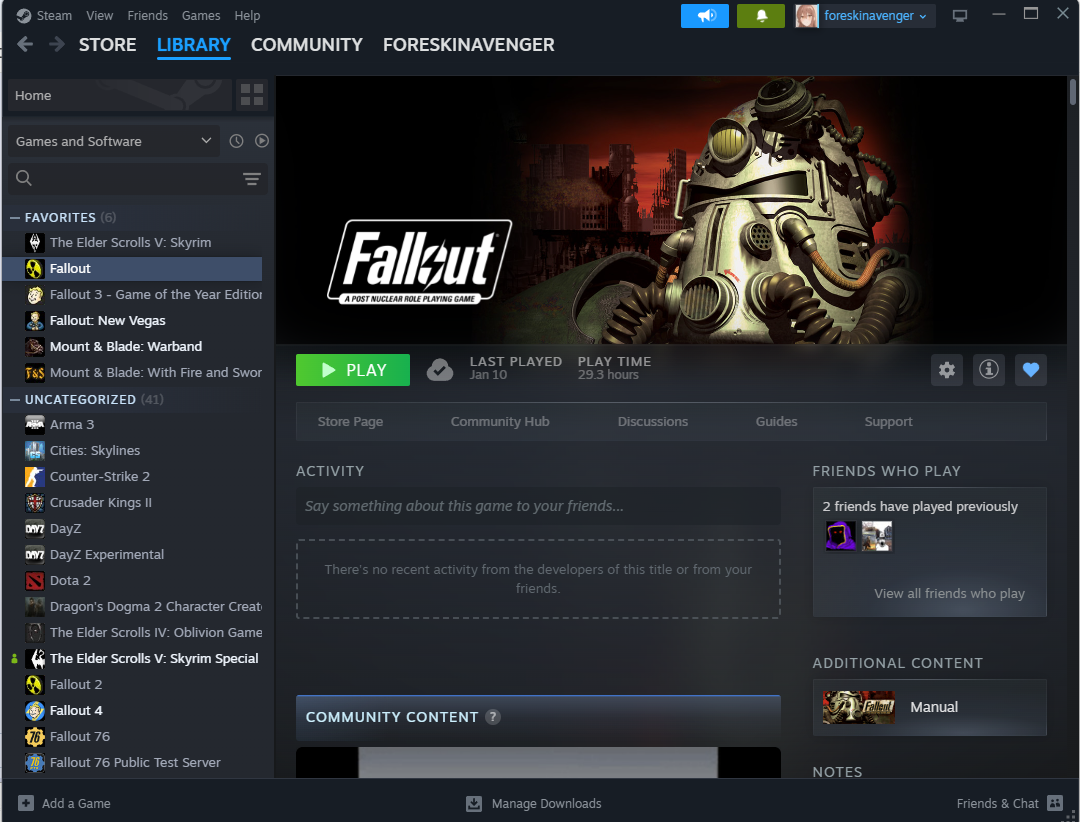Show ready-to-play games with play-circle icon
Image resolution: width=1080 pixels, height=822 pixels.
[262, 141]
